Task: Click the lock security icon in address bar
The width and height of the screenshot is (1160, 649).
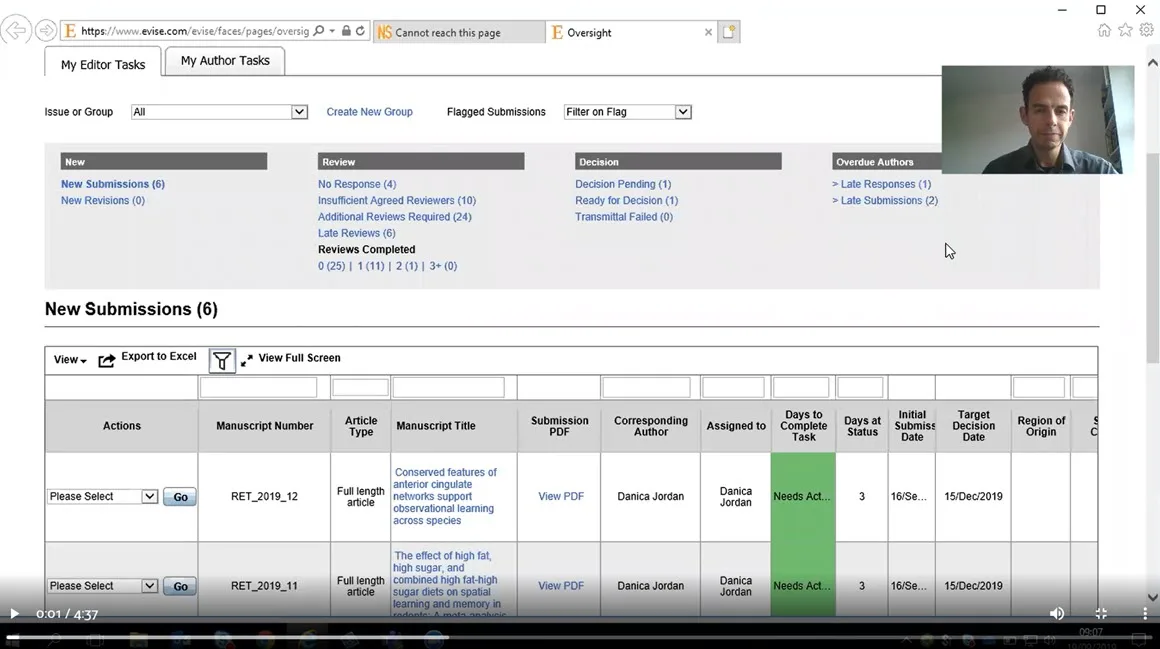Action: [345, 30]
